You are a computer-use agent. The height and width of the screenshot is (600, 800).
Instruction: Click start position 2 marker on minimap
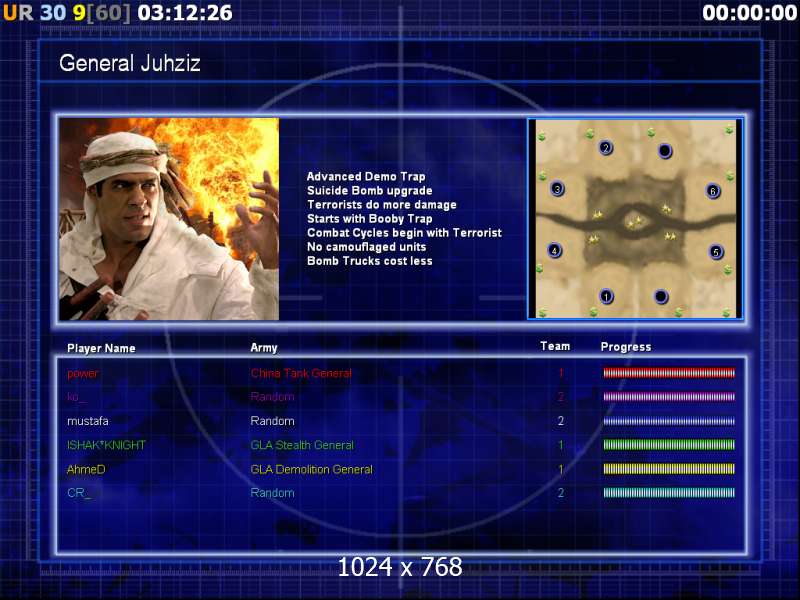coord(606,148)
